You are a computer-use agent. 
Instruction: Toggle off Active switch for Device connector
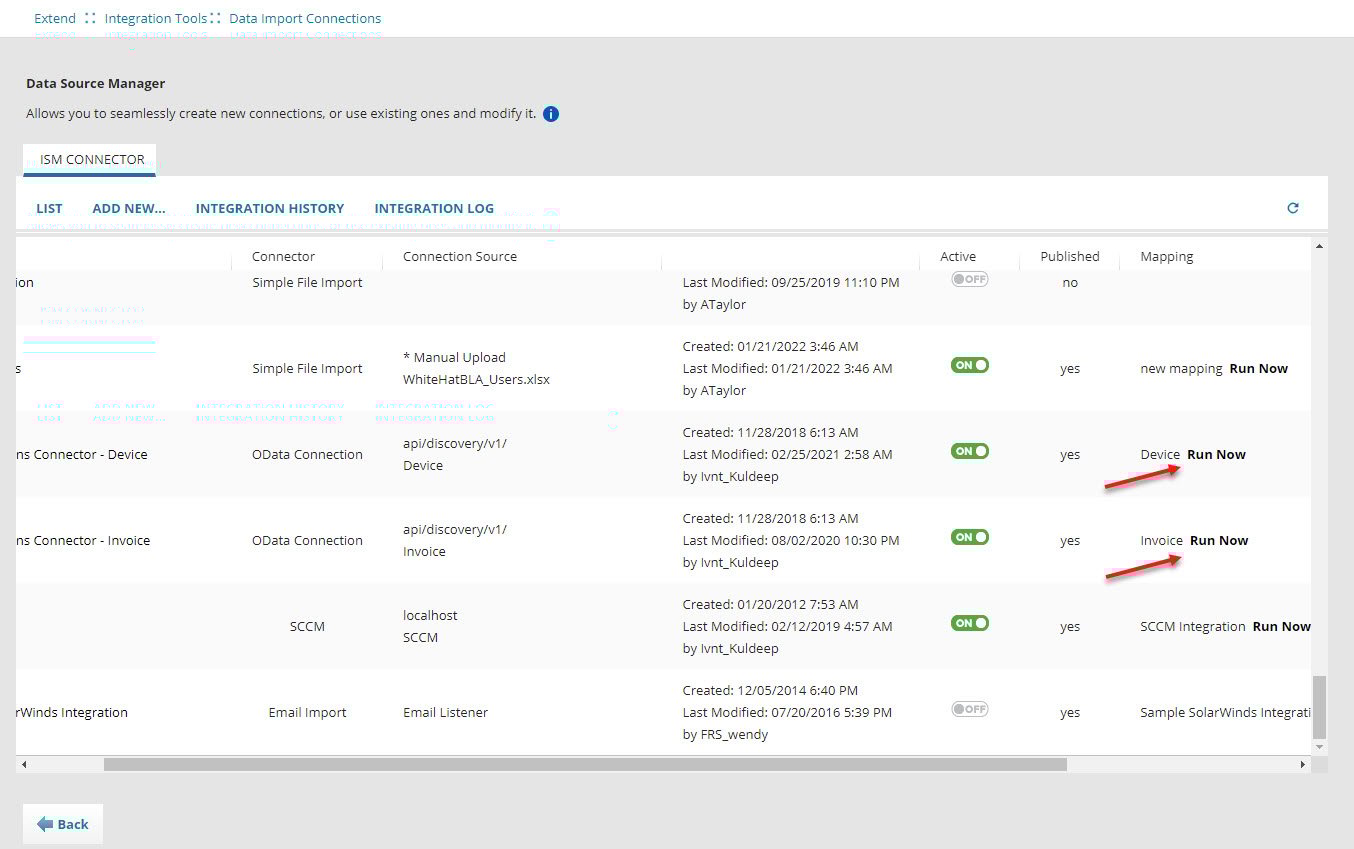[969, 451]
